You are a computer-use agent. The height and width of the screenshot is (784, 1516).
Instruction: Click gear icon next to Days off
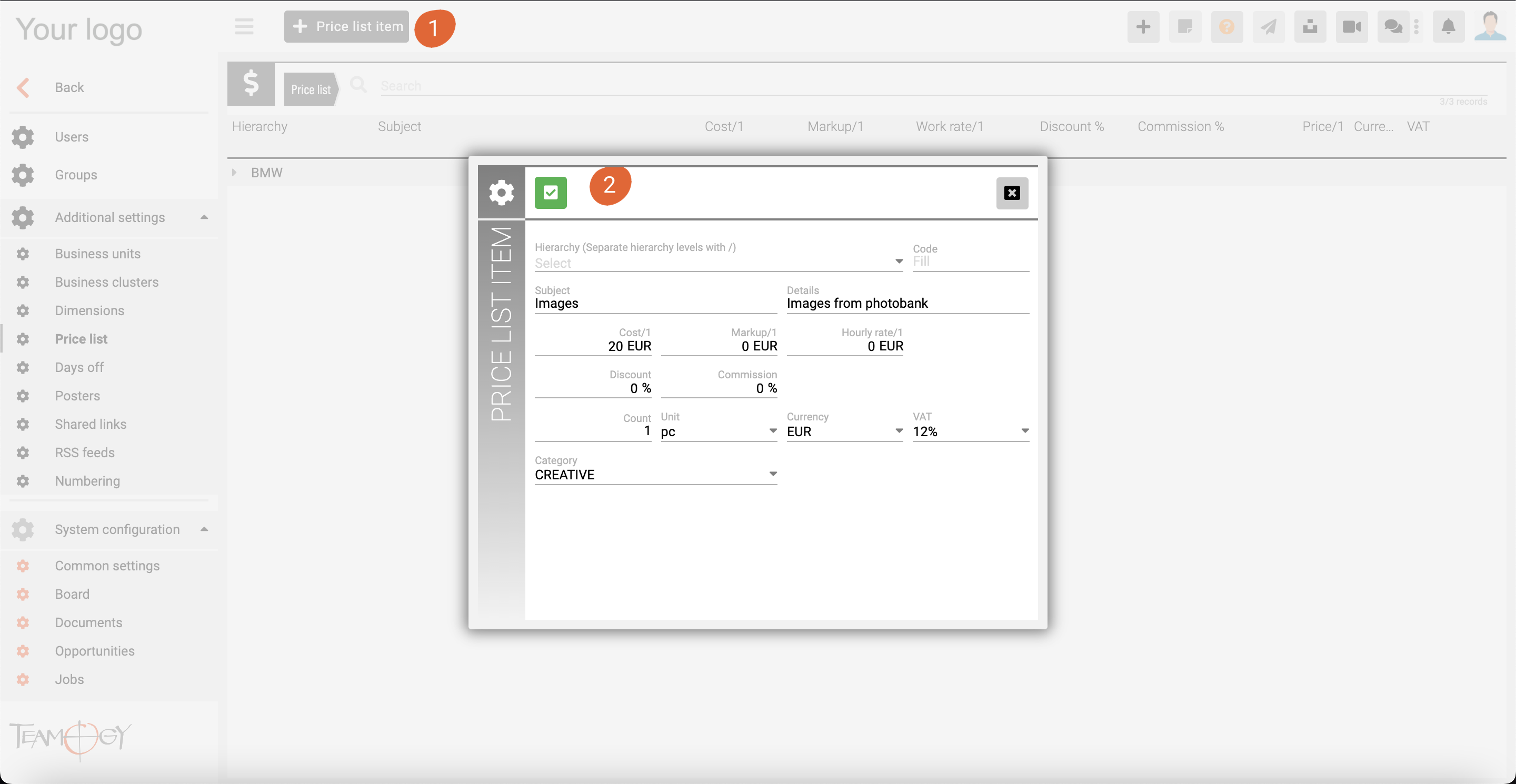tap(23, 368)
